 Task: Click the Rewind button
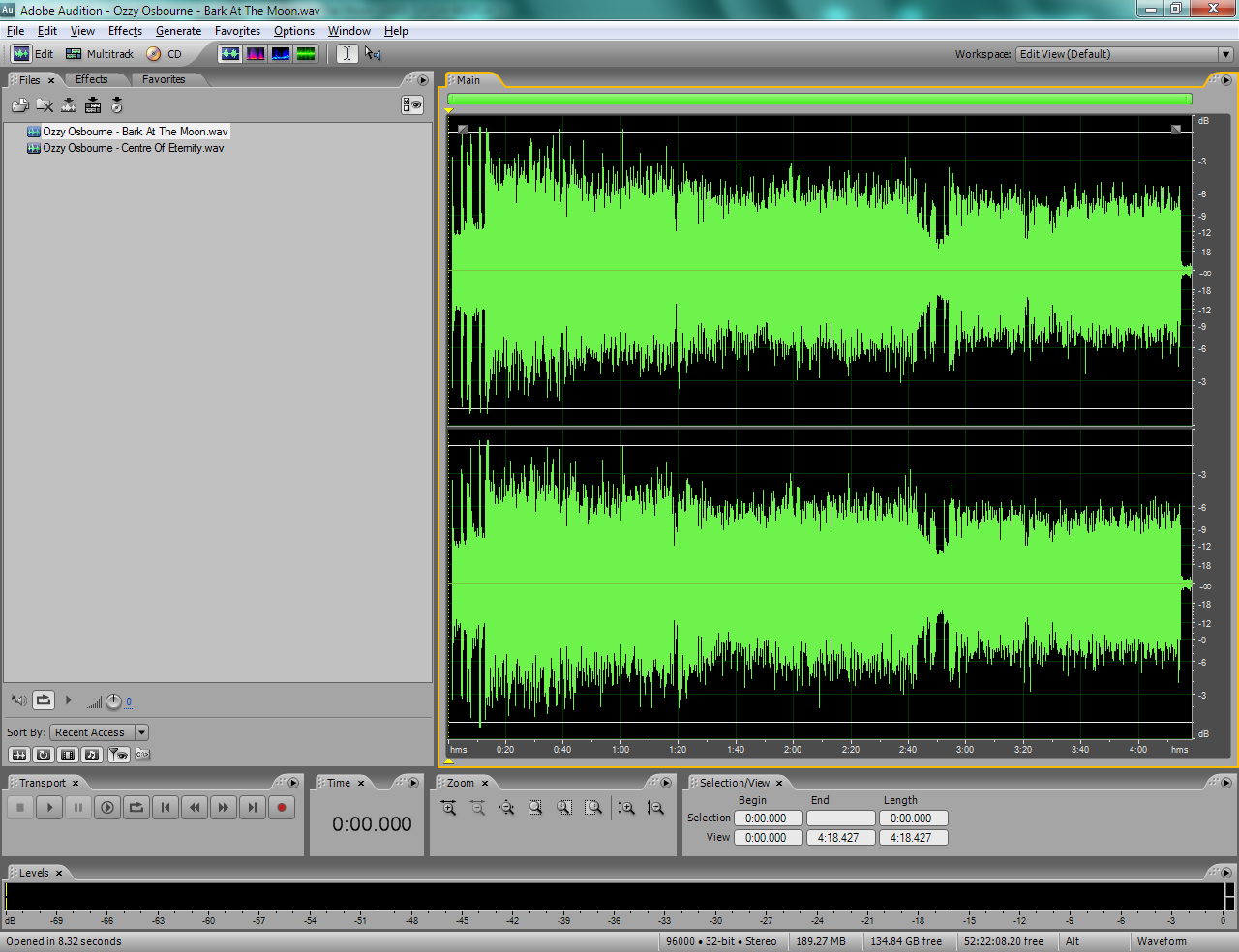(195, 807)
